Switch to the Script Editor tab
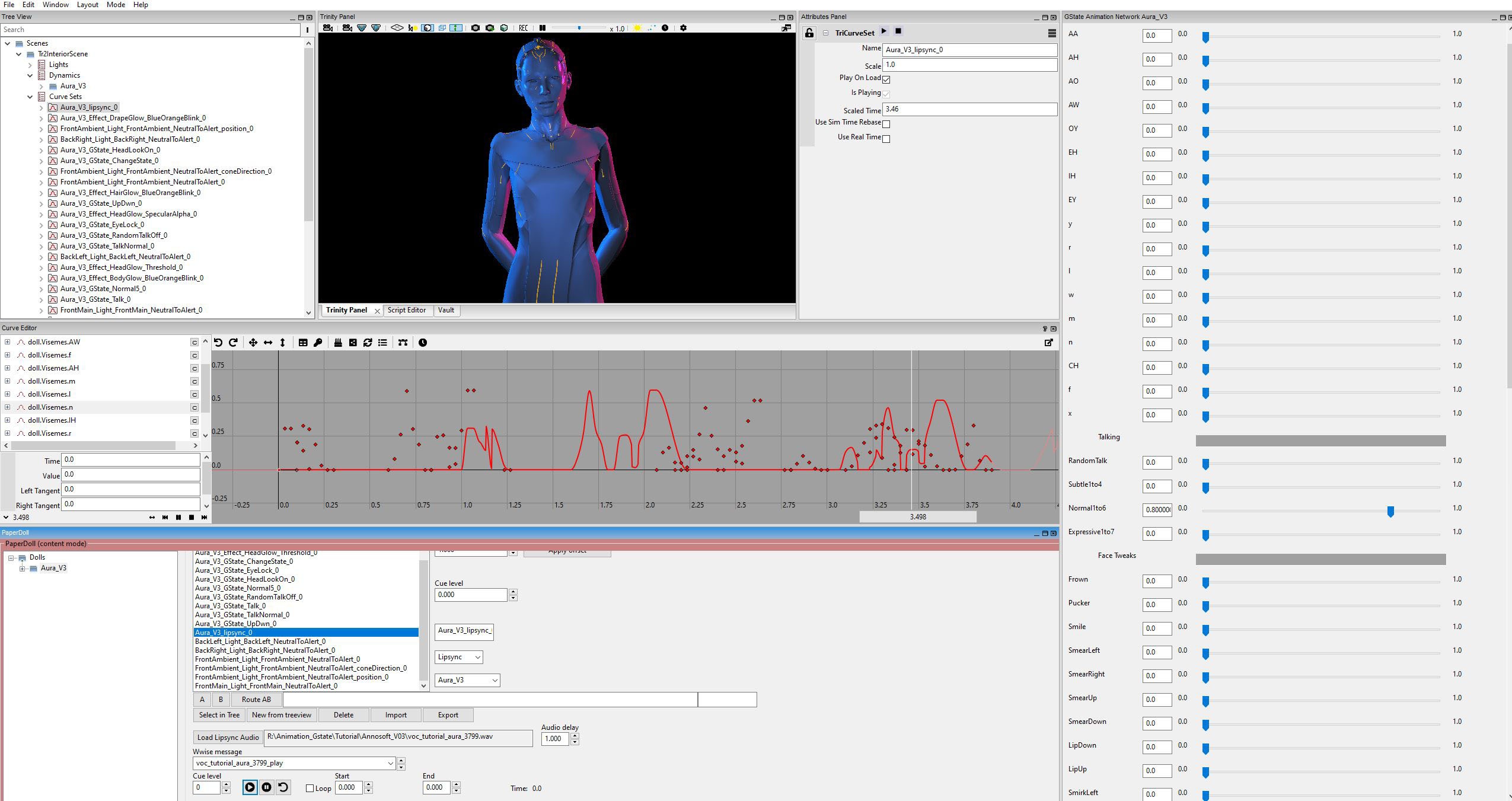Image resolution: width=1512 pixels, height=801 pixels. [x=406, y=310]
